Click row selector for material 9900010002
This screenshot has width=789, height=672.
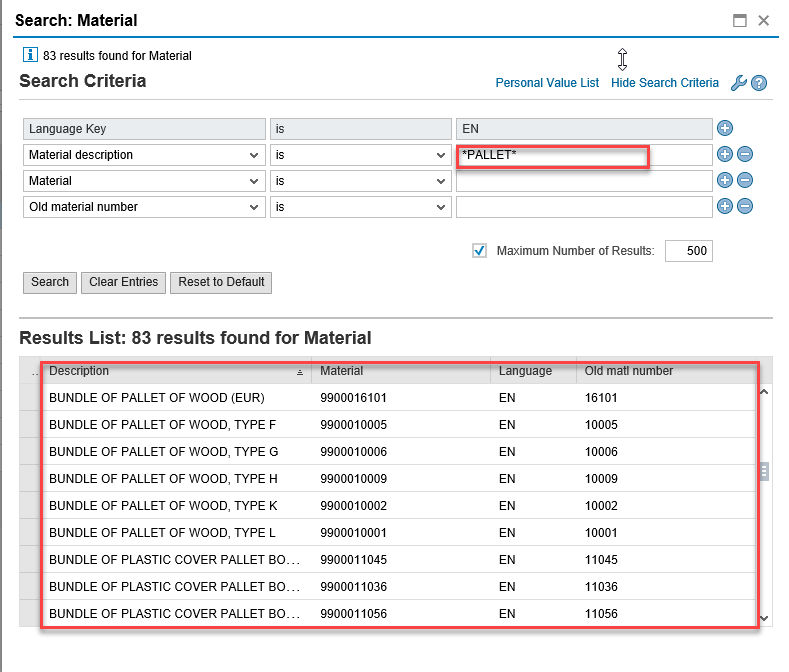pyautogui.click(x=30, y=506)
